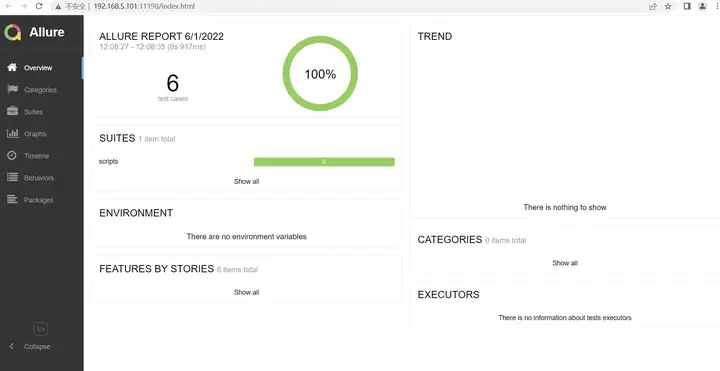Click the ALLURE REPORT 6/1/2022 title
This screenshot has height=371, width=720.
pyautogui.click(x=162, y=37)
